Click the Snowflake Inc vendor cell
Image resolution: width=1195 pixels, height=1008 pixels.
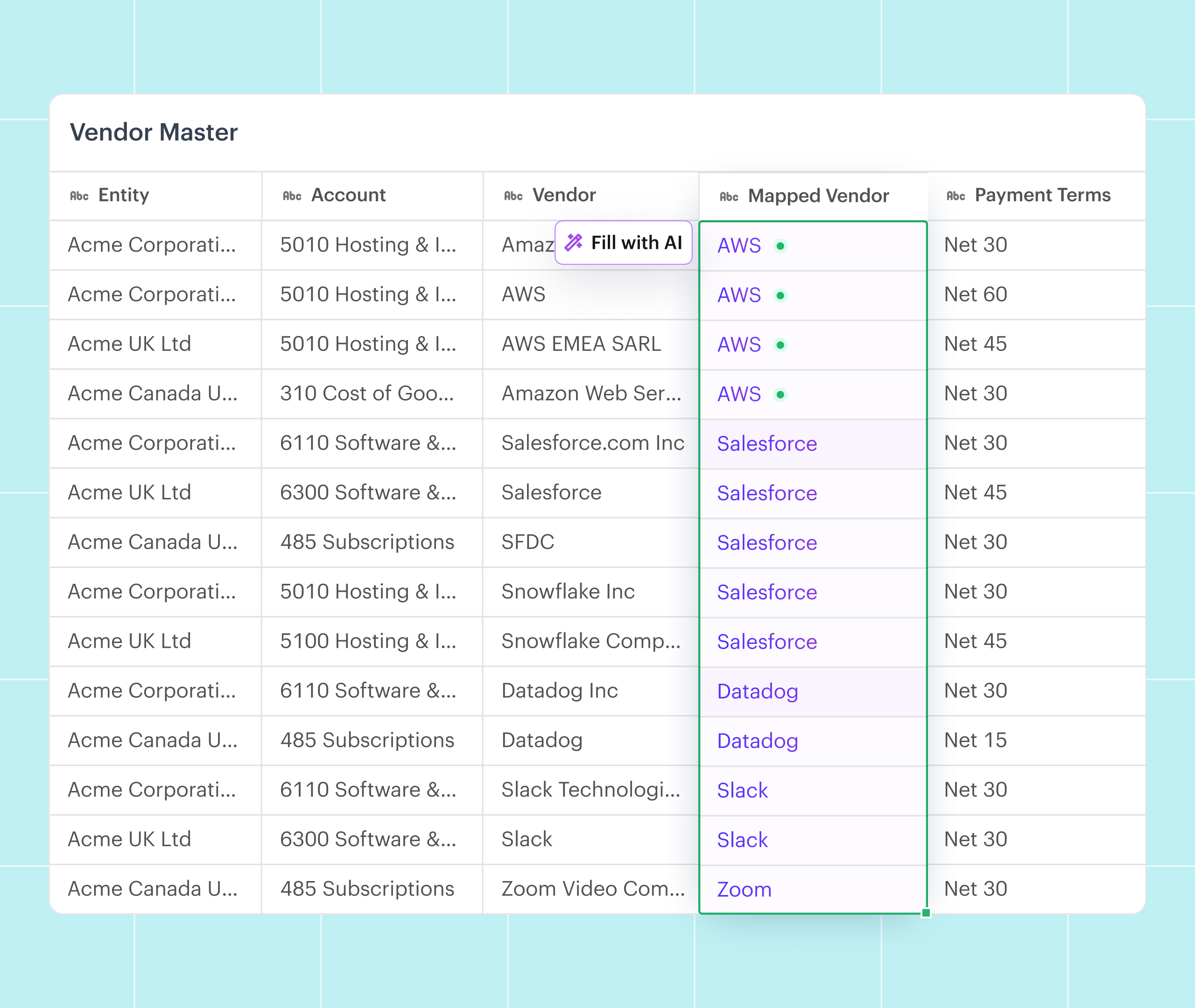pos(591,592)
